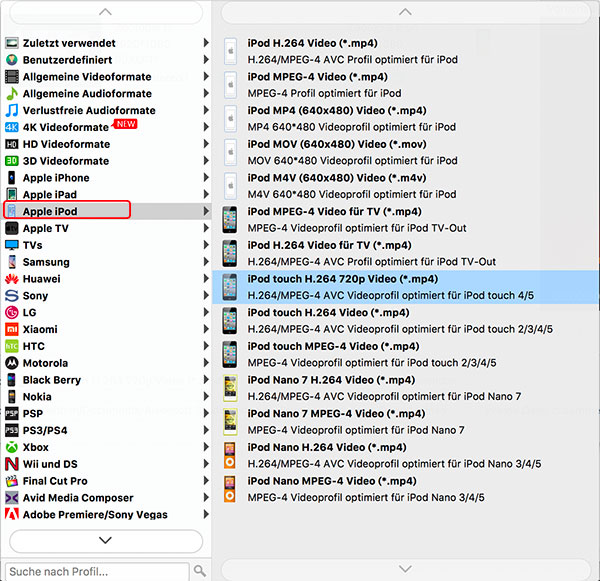Screen dimensions: 600x581
Task: Open the Benutzerdefiniert category
Action: coord(106,60)
